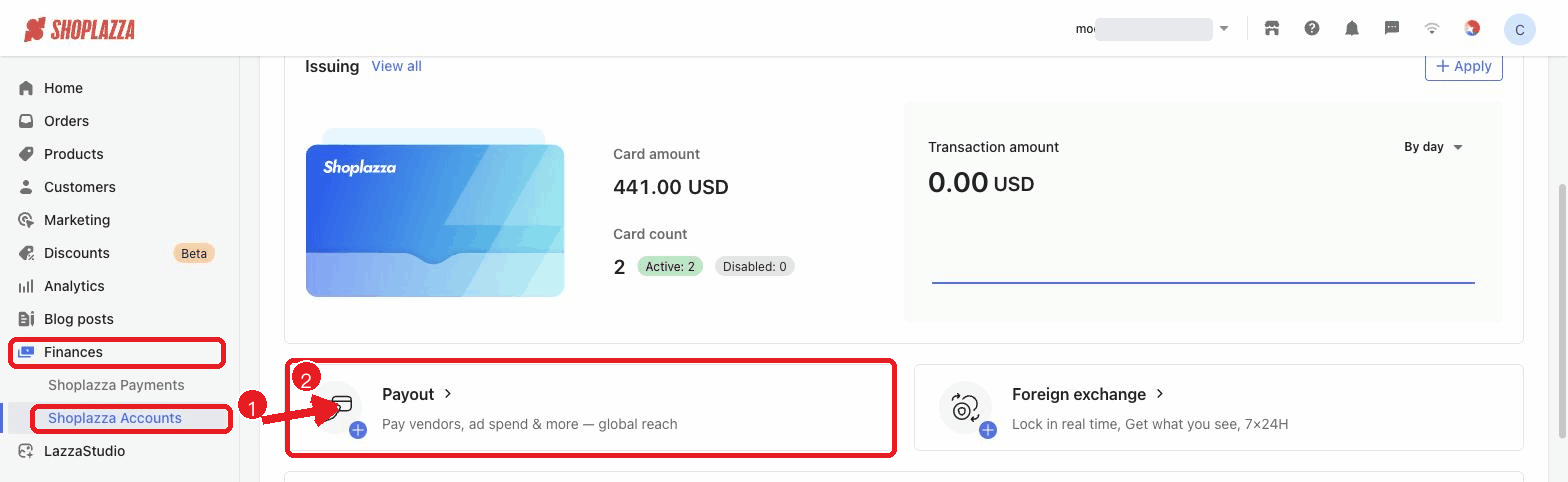Open the By day period dropdown
Image resolution: width=1568 pixels, height=482 pixels.
point(1433,147)
